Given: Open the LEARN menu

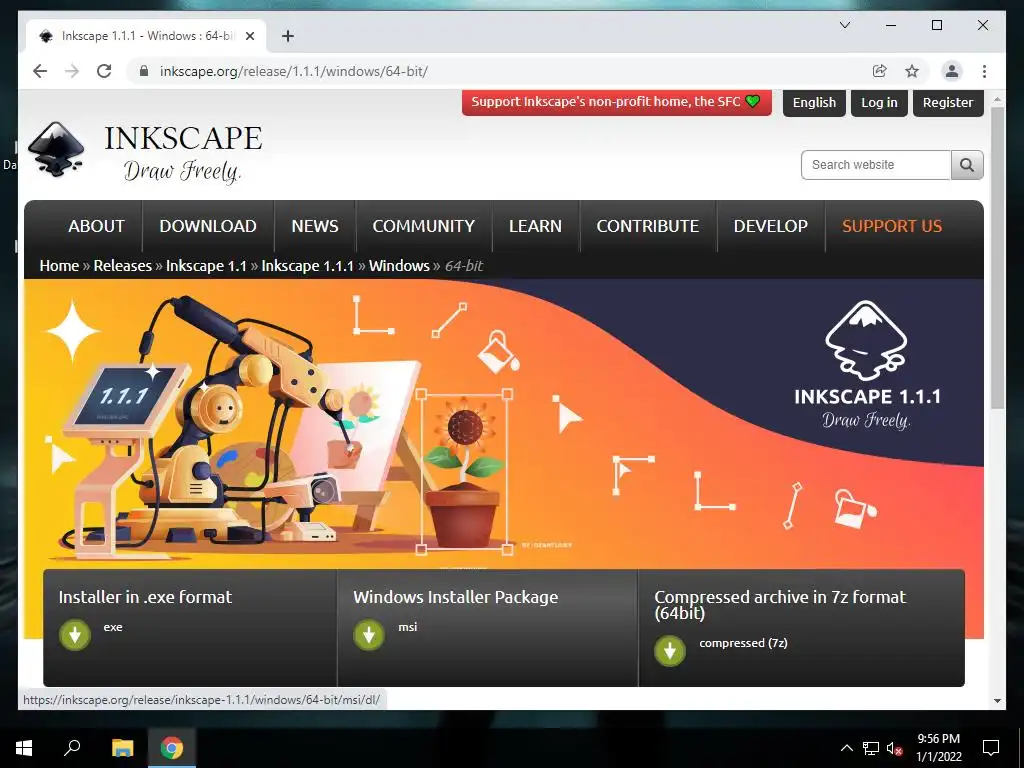Looking at the screenshot, I should (x=535, y=226).
